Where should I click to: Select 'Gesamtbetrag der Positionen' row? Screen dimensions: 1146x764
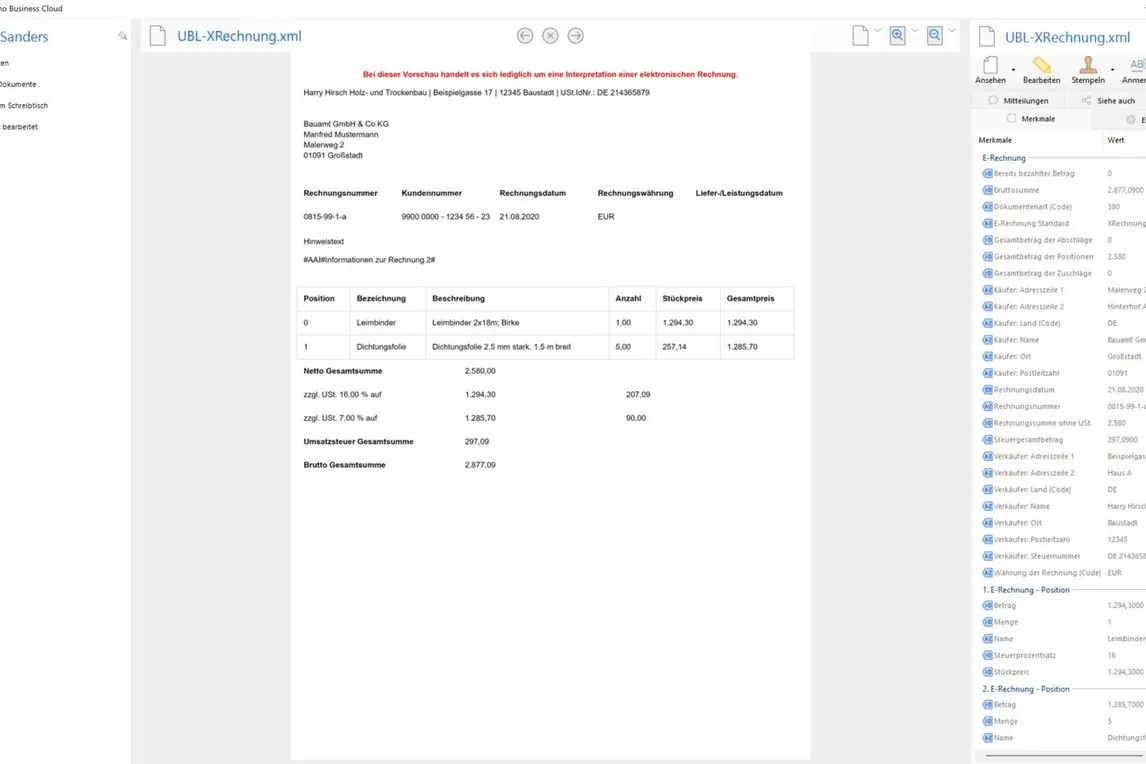[x=1063, y=257]
